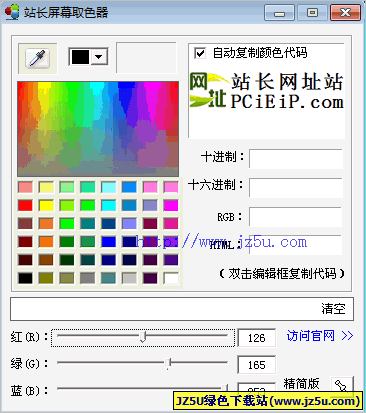Screen dimensions: 366x413
Task: Click the app icon in the title bar
Action: pos(12,12)
